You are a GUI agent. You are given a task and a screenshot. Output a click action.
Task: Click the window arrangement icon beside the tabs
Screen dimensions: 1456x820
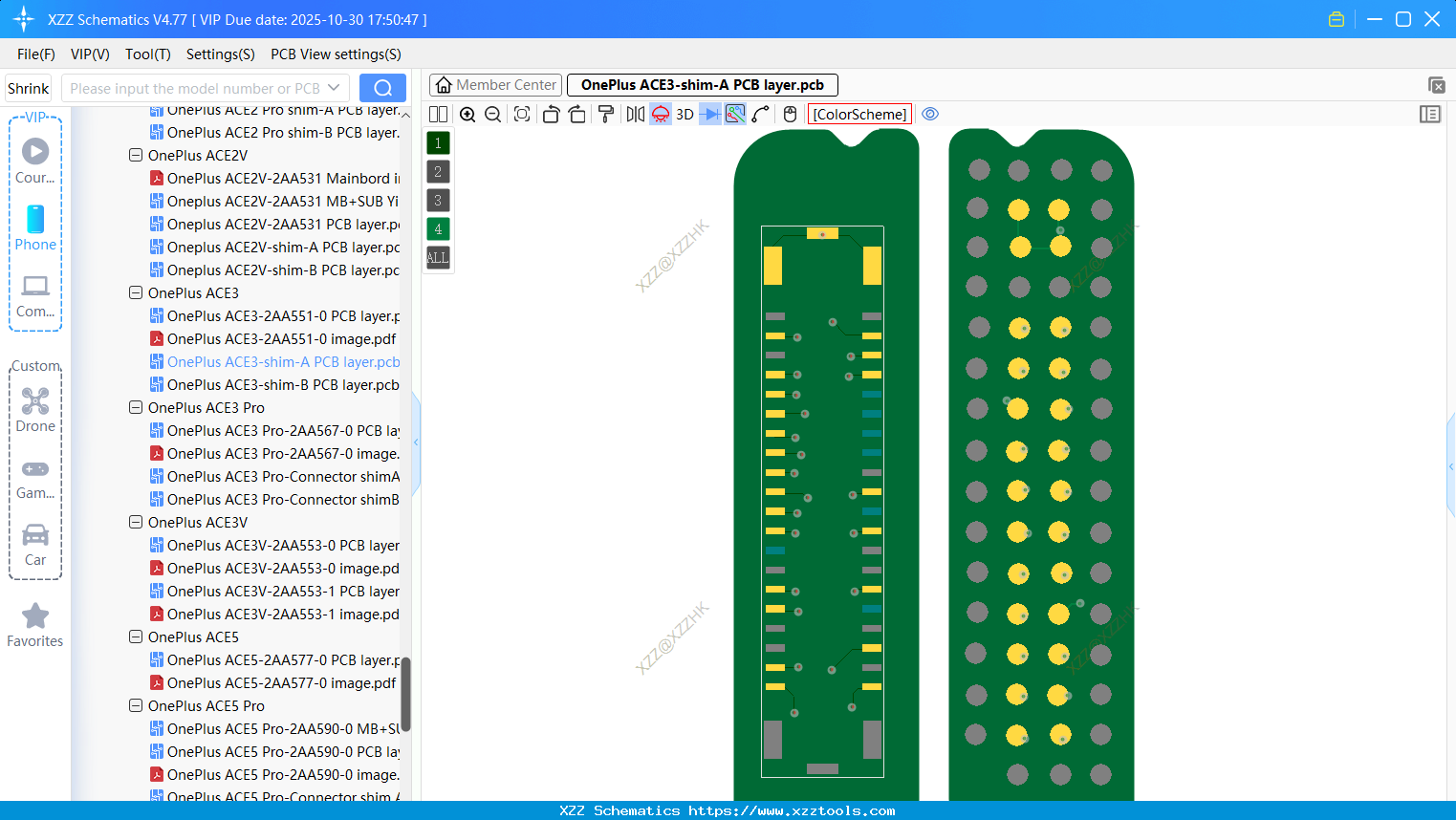tap(1436, 85)
